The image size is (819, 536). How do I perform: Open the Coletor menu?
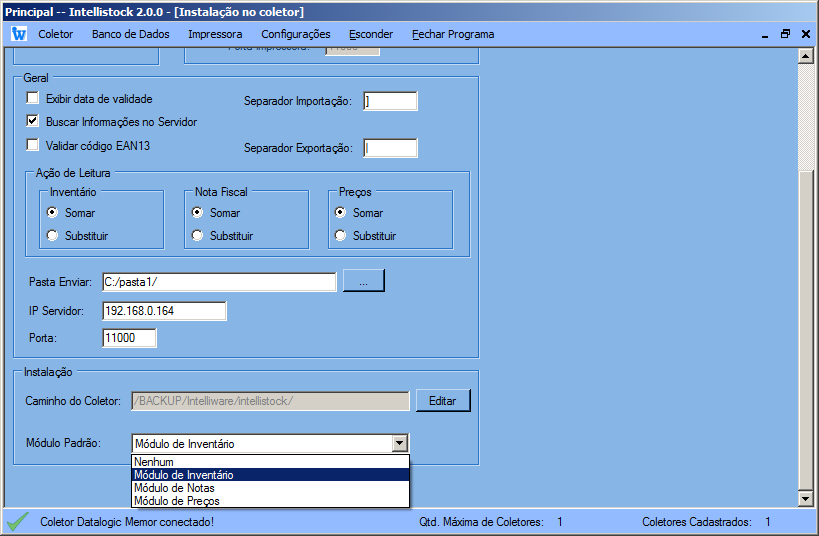55,34
